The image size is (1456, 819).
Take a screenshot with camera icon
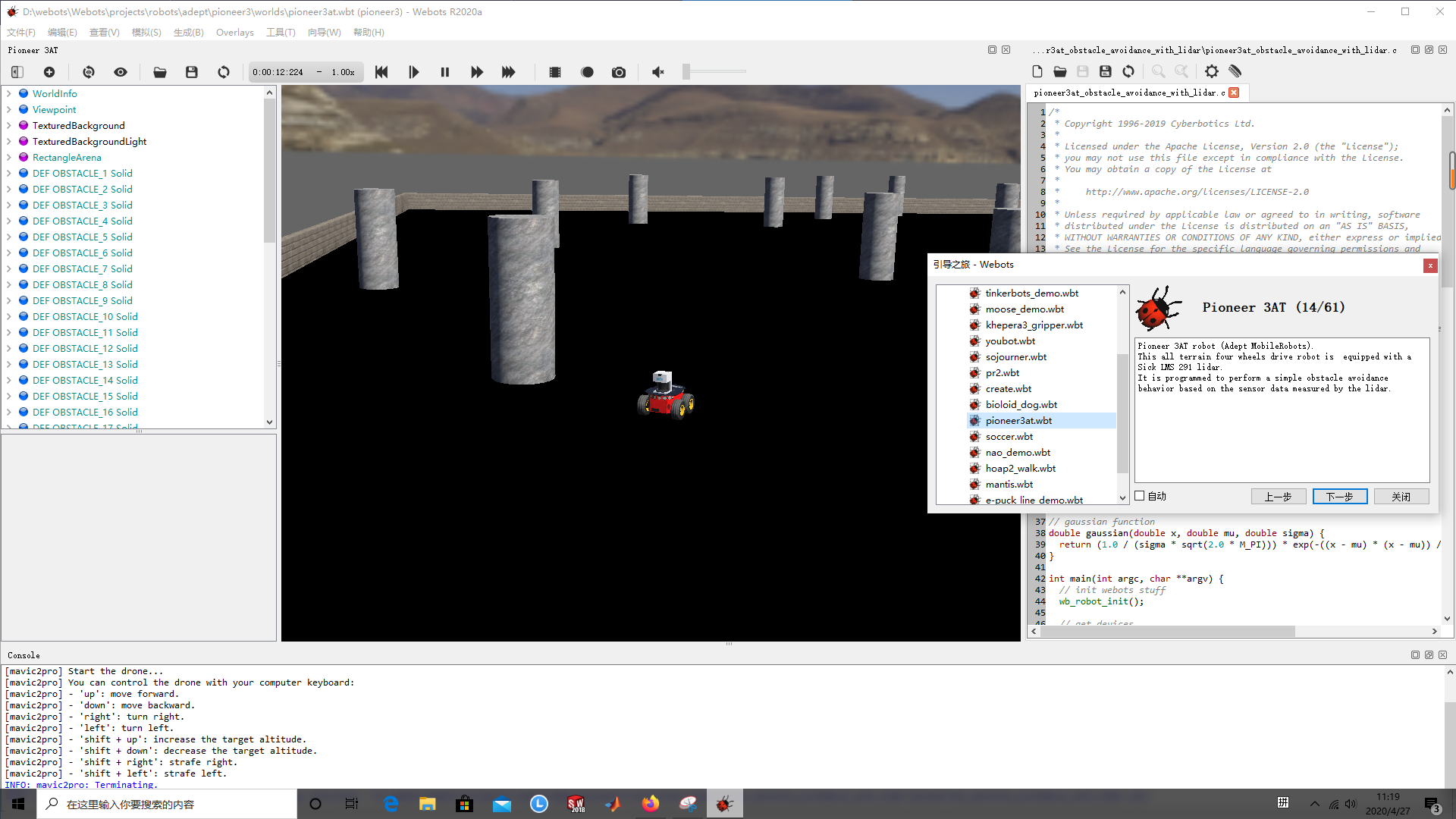click(x=619, y=72)
